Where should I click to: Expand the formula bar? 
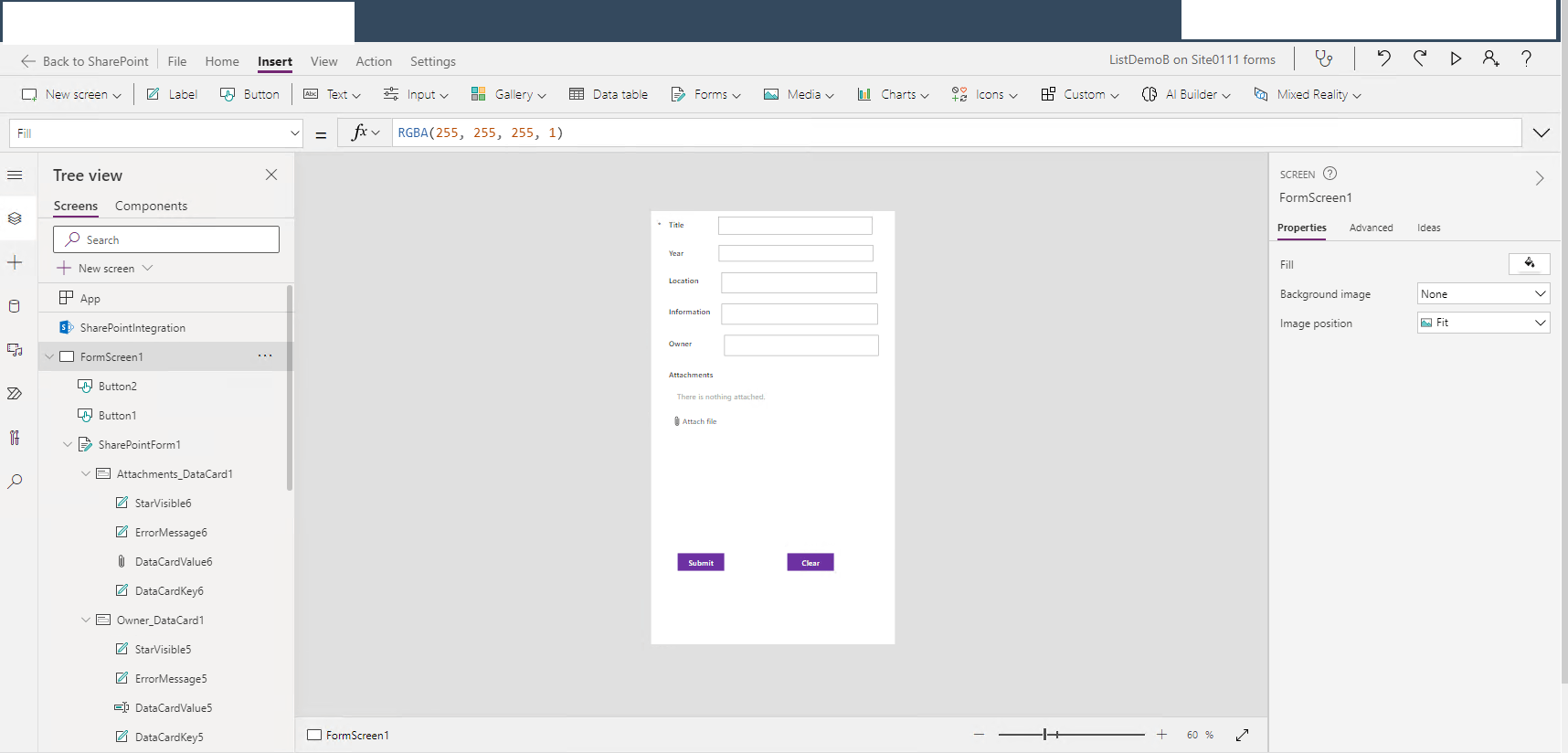[1542, 133]
